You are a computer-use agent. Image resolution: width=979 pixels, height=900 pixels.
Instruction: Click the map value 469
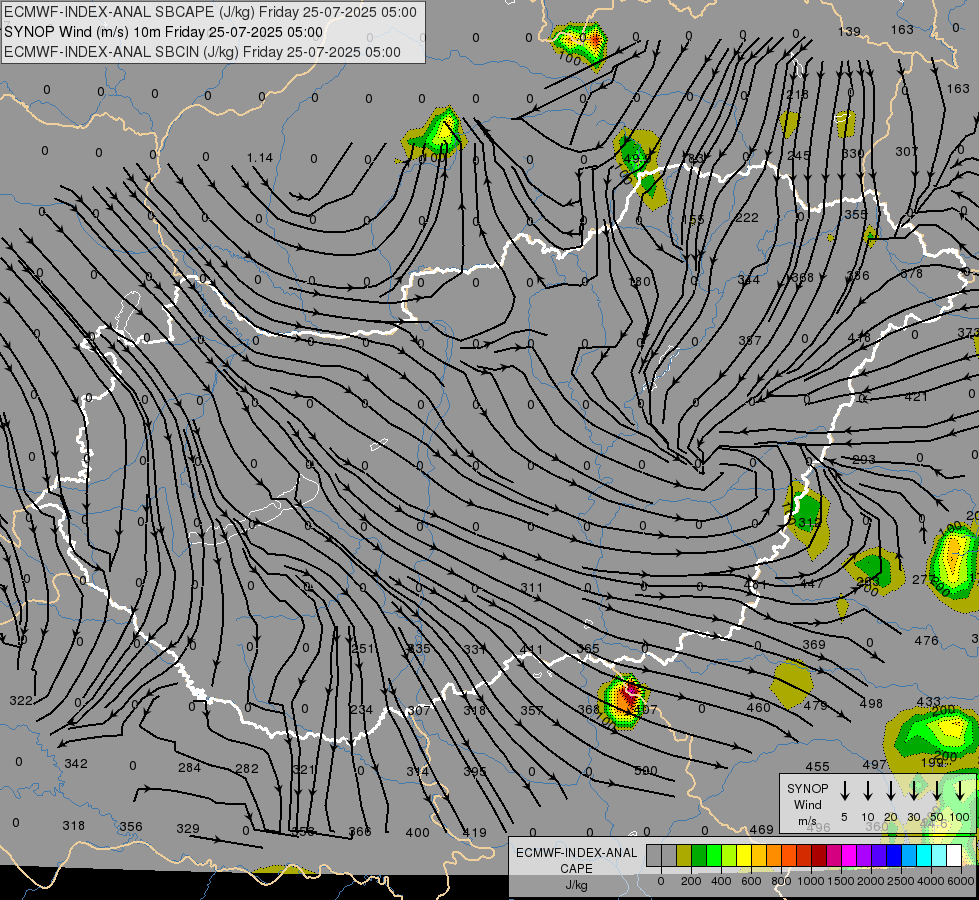point(761,829)
